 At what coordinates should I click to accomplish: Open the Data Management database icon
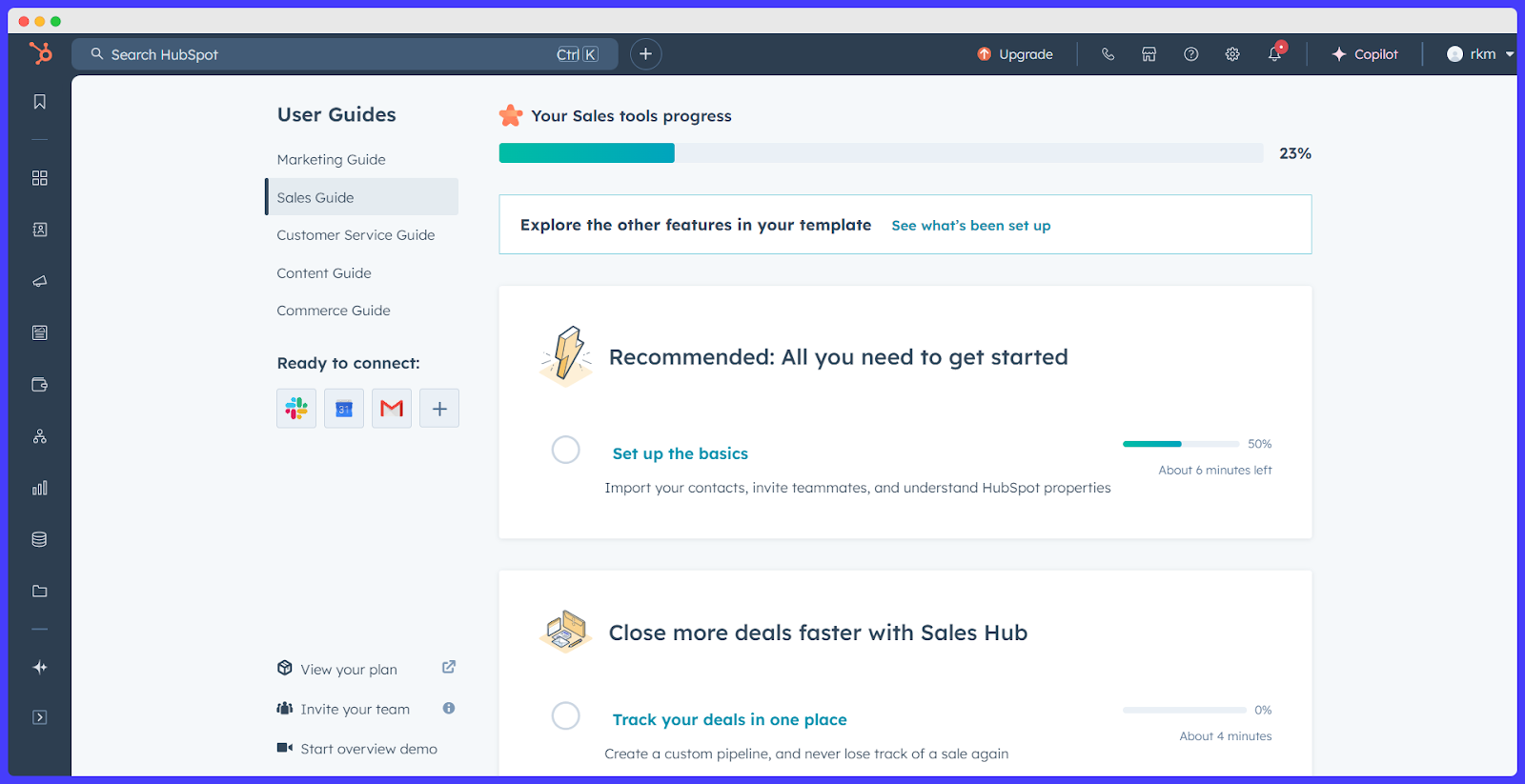click(x=40, y=539)
